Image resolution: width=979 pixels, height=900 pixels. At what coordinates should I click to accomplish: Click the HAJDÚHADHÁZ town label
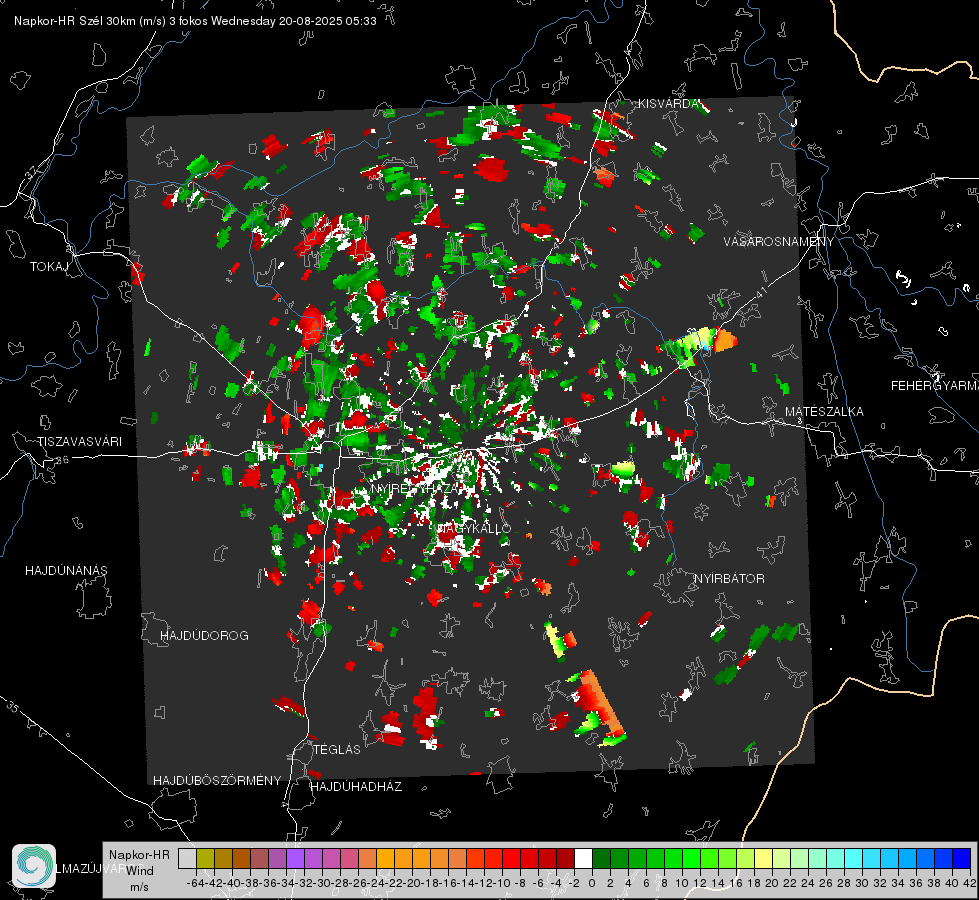pos(356,787)
